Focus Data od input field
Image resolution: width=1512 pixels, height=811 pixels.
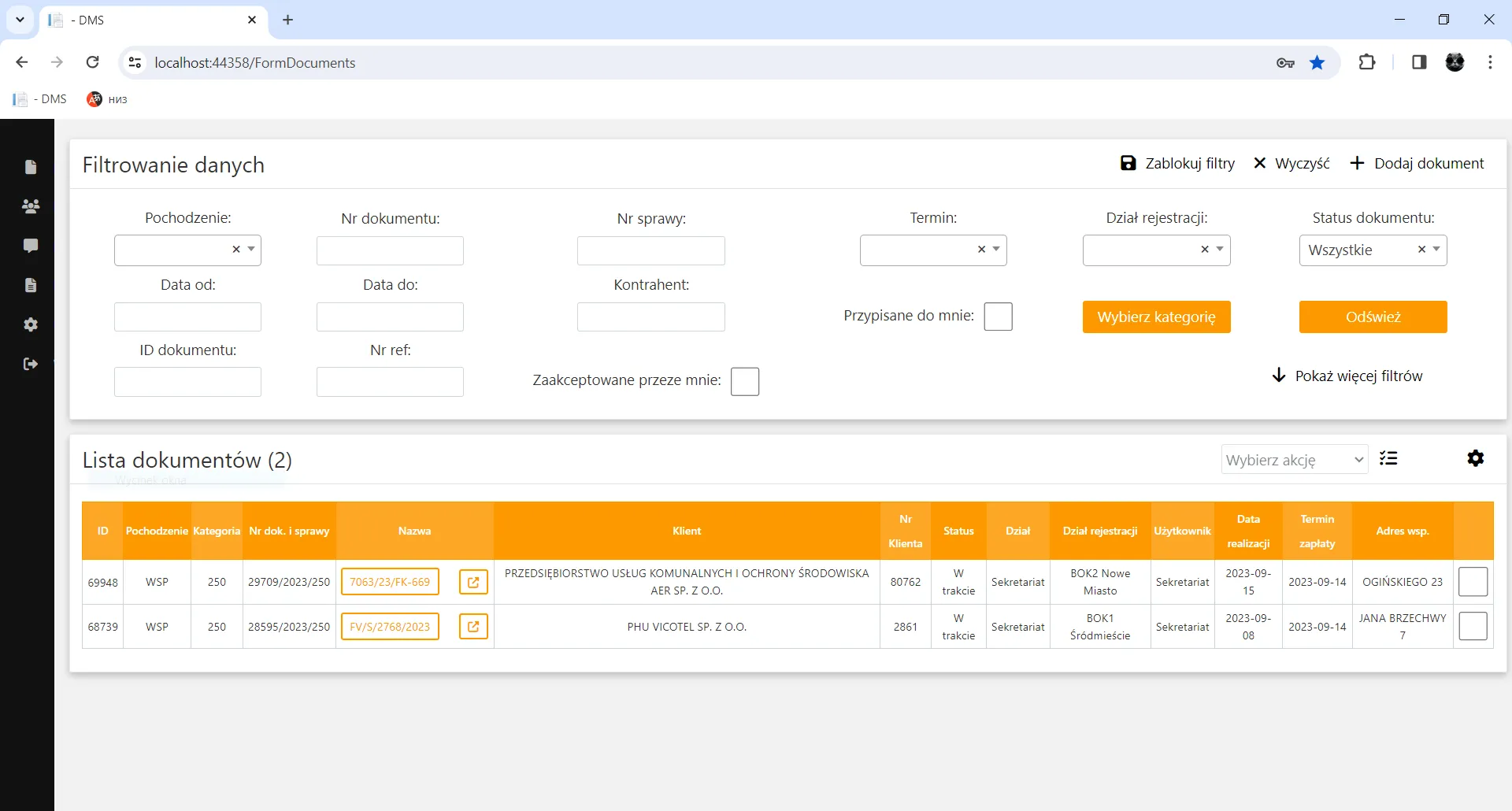[187, 317]
